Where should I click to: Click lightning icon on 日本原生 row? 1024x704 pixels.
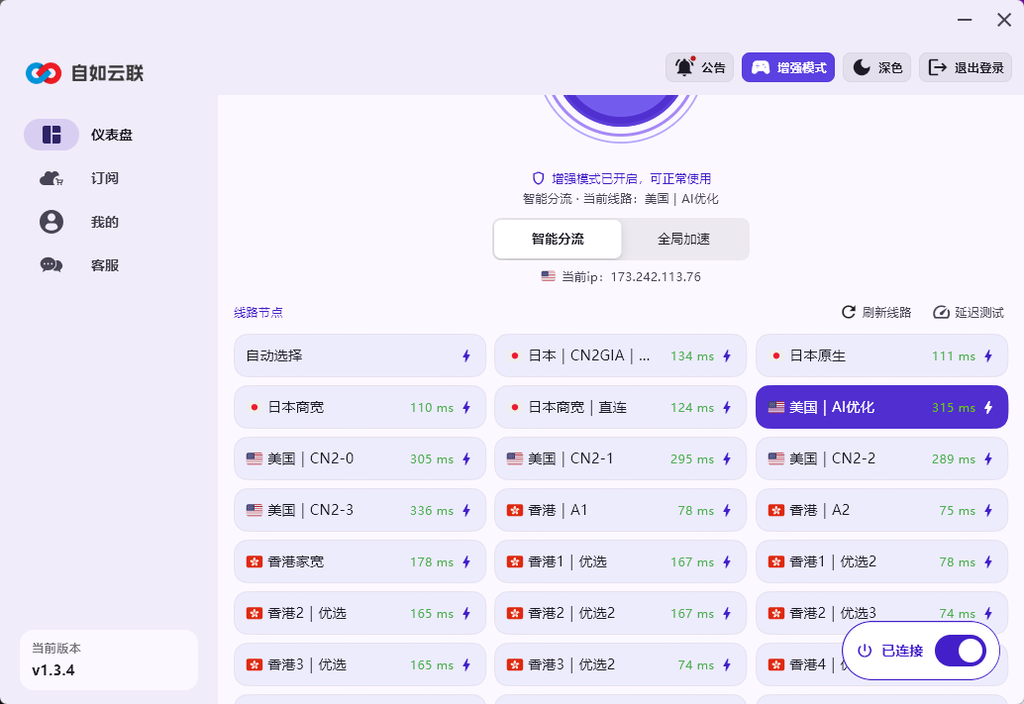click(x=988, y=356)
